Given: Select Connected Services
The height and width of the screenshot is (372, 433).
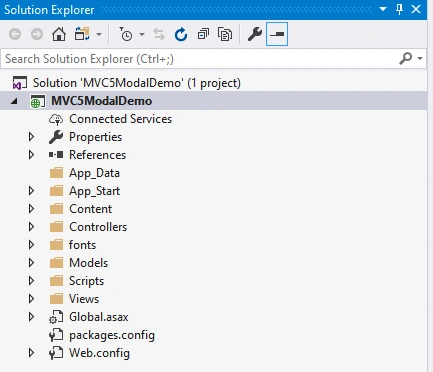Looking at the screenshot, I should pos(120,119).
